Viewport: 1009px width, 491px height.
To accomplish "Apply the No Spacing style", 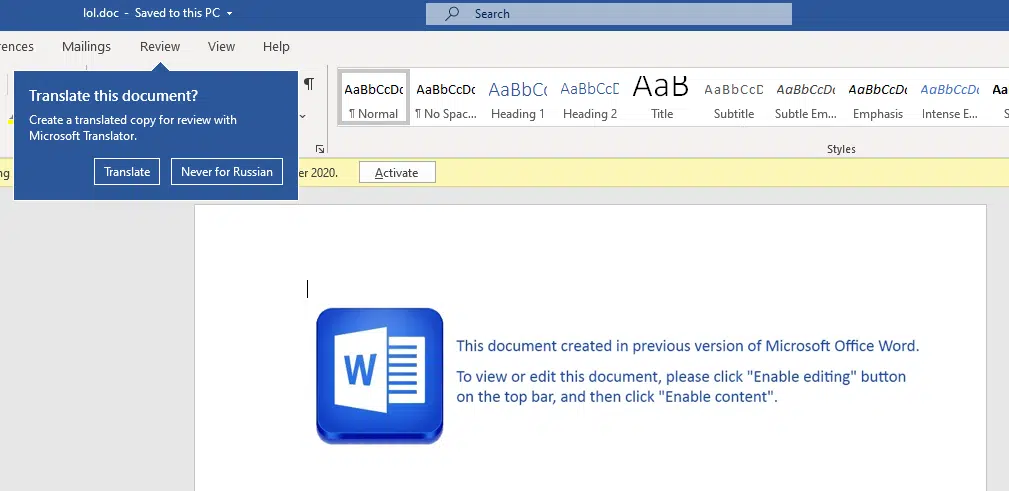I will 445,97.
